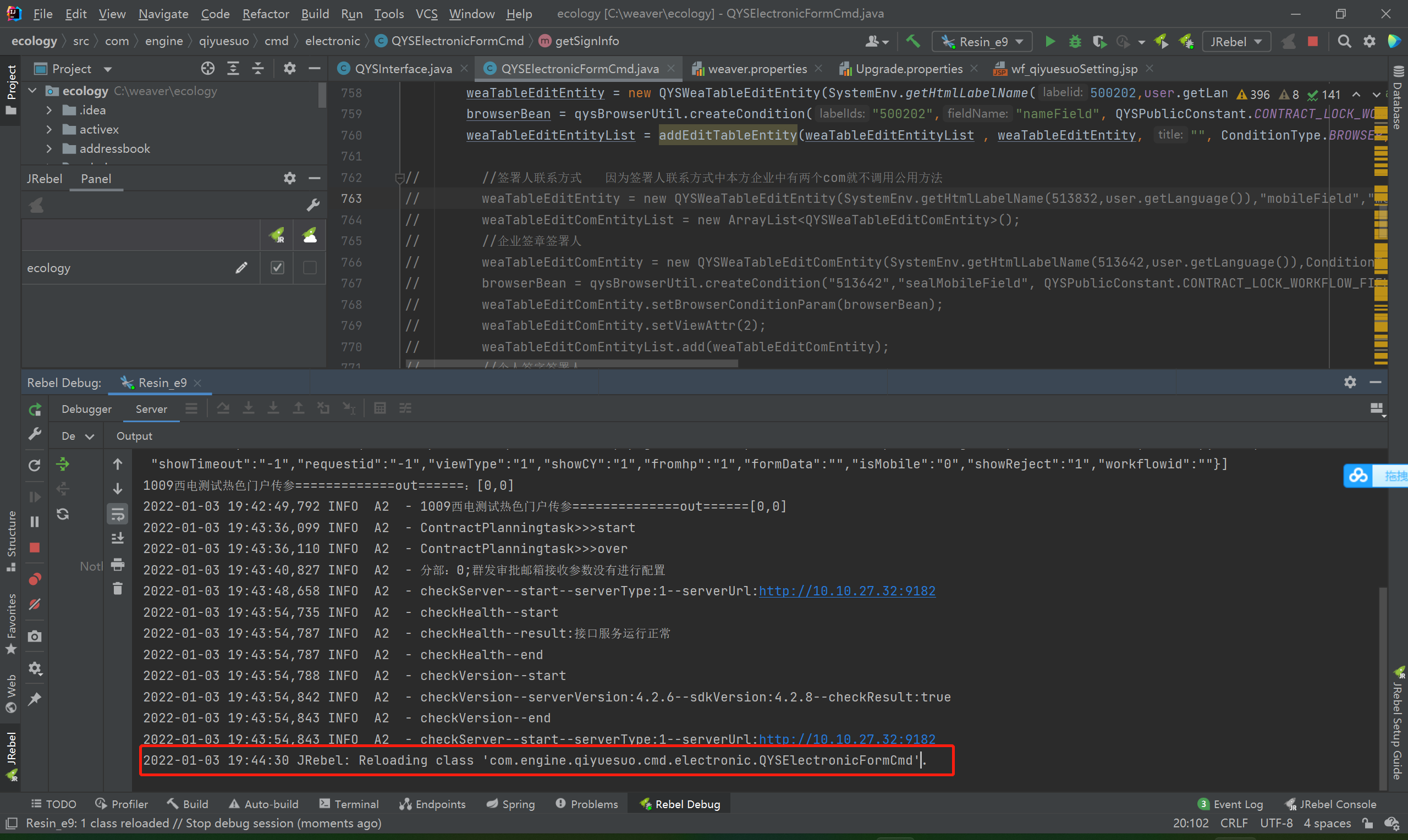Open the Problems tool window
Viewport: 1408px width, 840px height.
[587, 804]
